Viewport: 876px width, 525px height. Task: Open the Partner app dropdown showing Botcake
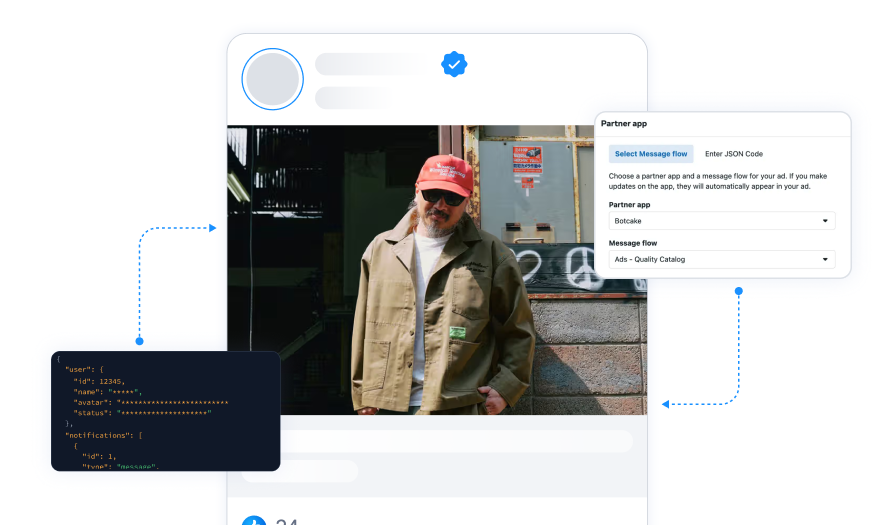pos(722,221)
